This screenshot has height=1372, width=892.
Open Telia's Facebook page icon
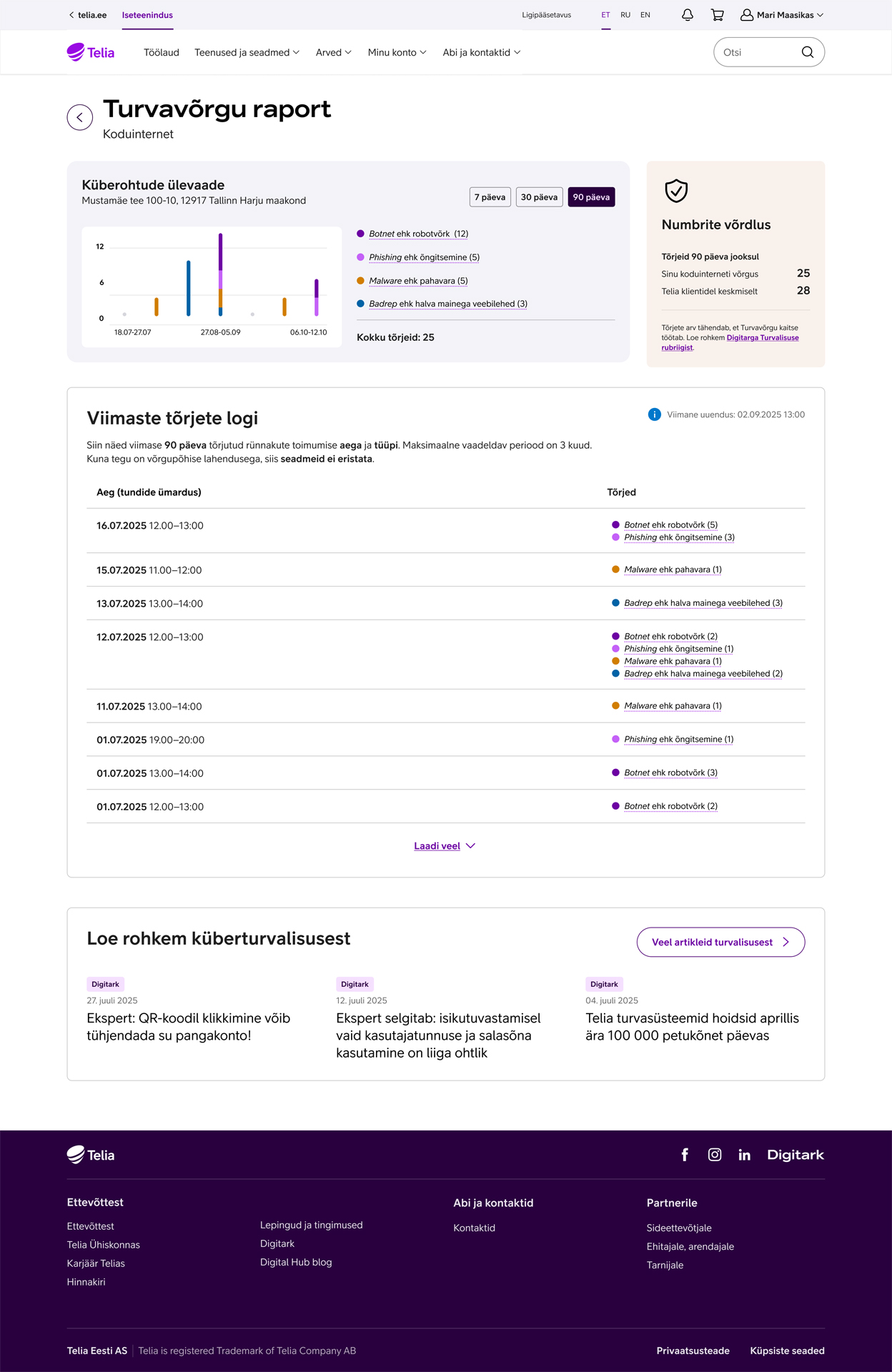(x=684, y=1155)
